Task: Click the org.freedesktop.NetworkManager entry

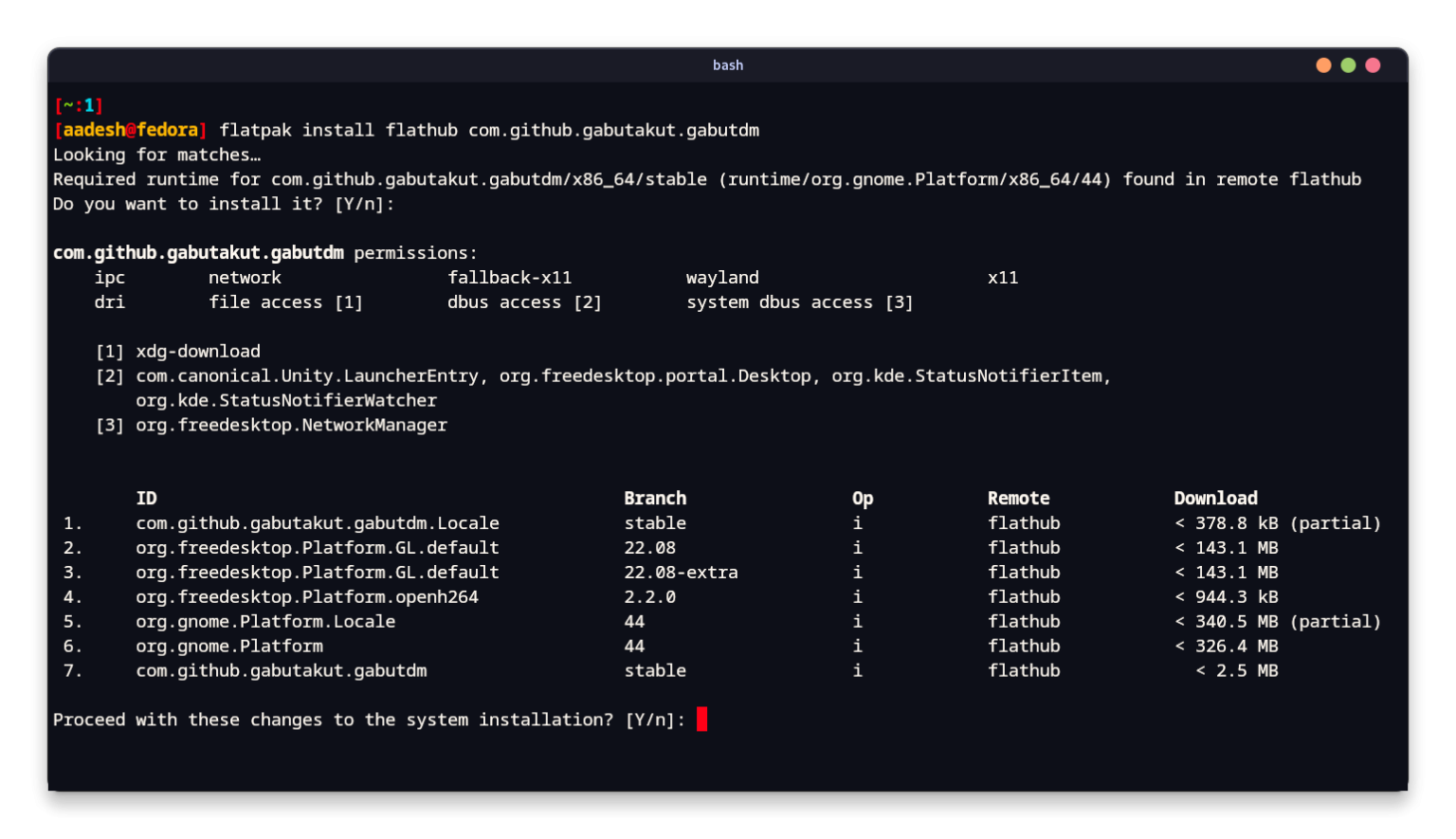Action: [x=291, y=425]
